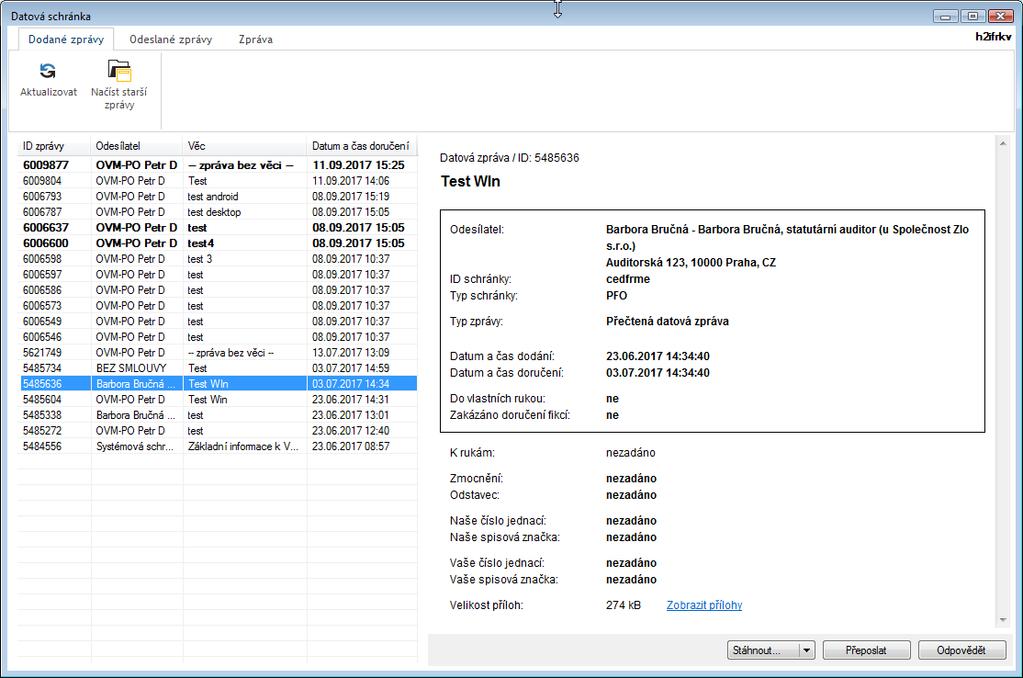Image resolution: width=1023 pixels, height=678 pixels.
Task: Select message row 5485604 Test Win
Action: point(218,399)
